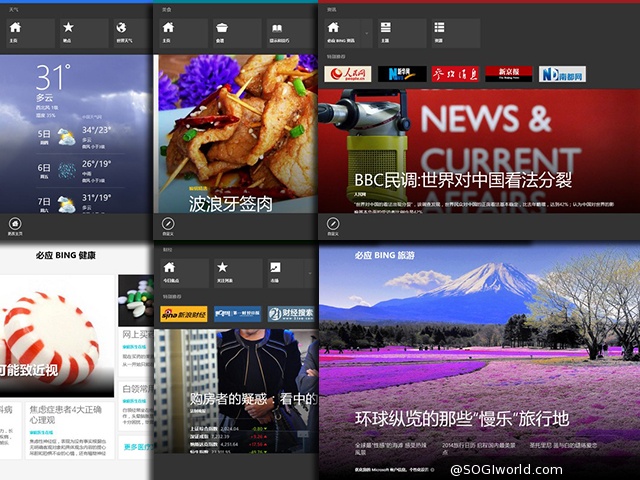The image size is (640, 480).
Task: Click the 31° current temperature
Action: [x=53, y=77]
